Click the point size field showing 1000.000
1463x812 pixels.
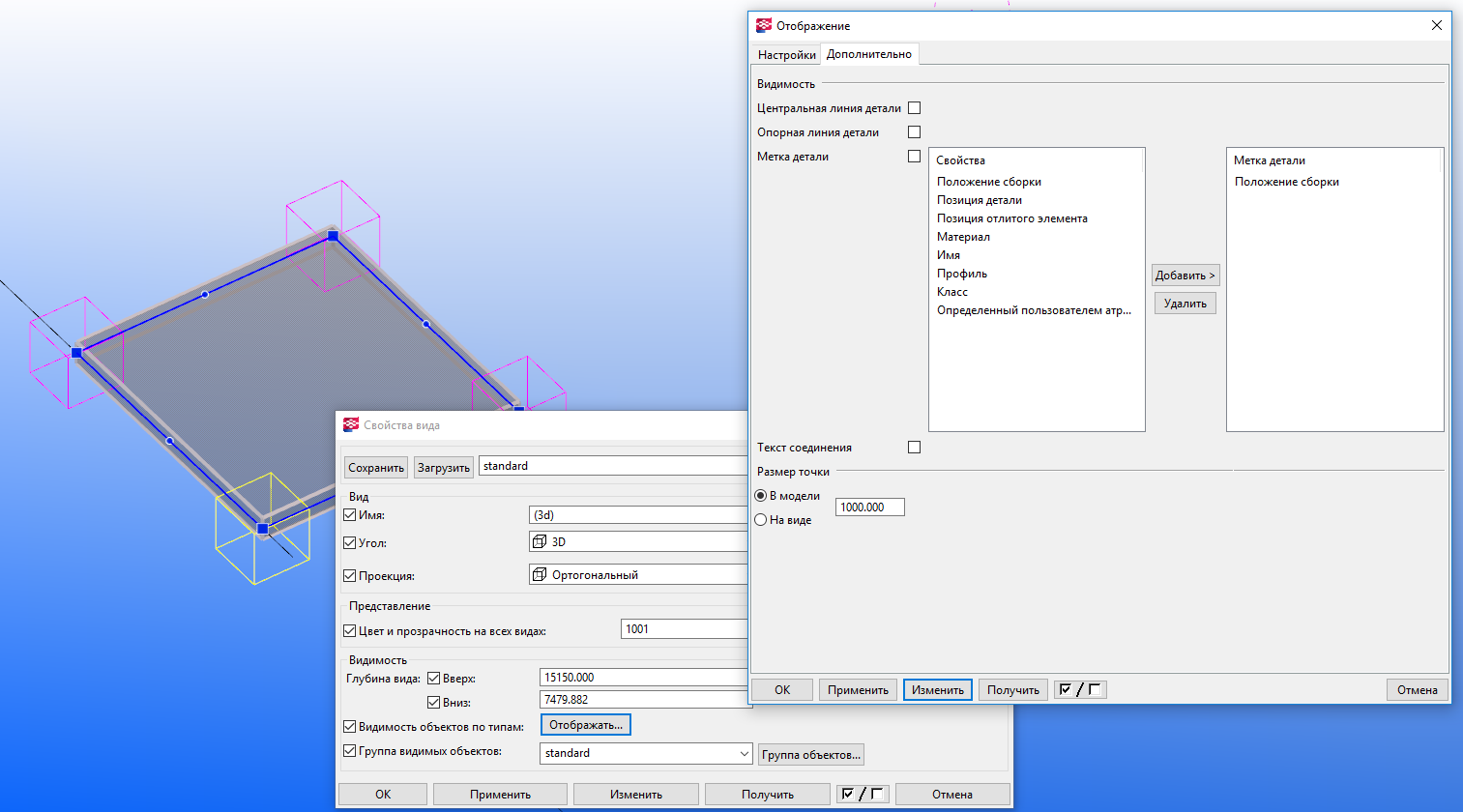(x=869, y=507)
